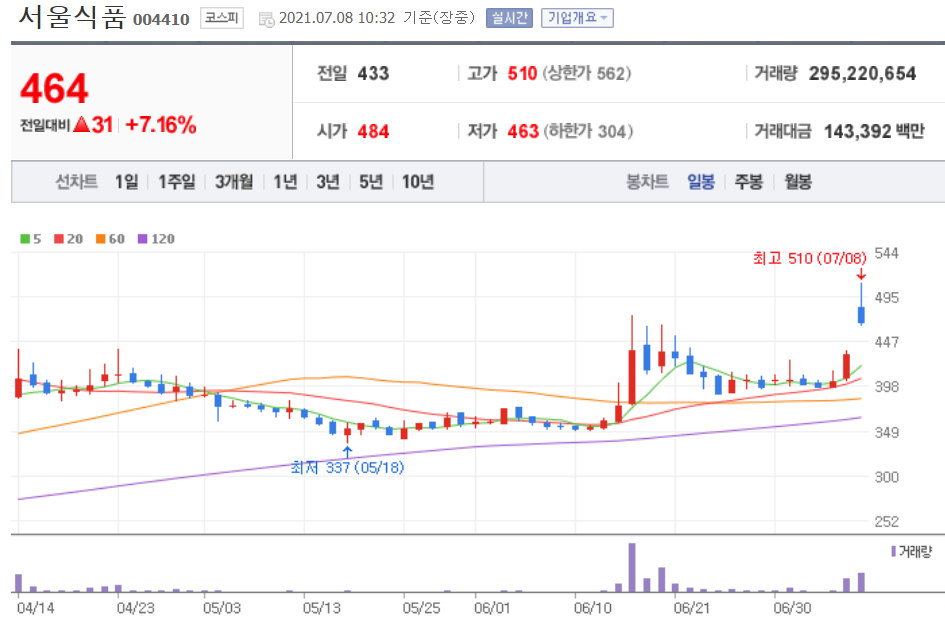The width and height of the screenshot is (945, 636).
Task: Click the green 5-day moving average swatch
Action: click(25, 239)
